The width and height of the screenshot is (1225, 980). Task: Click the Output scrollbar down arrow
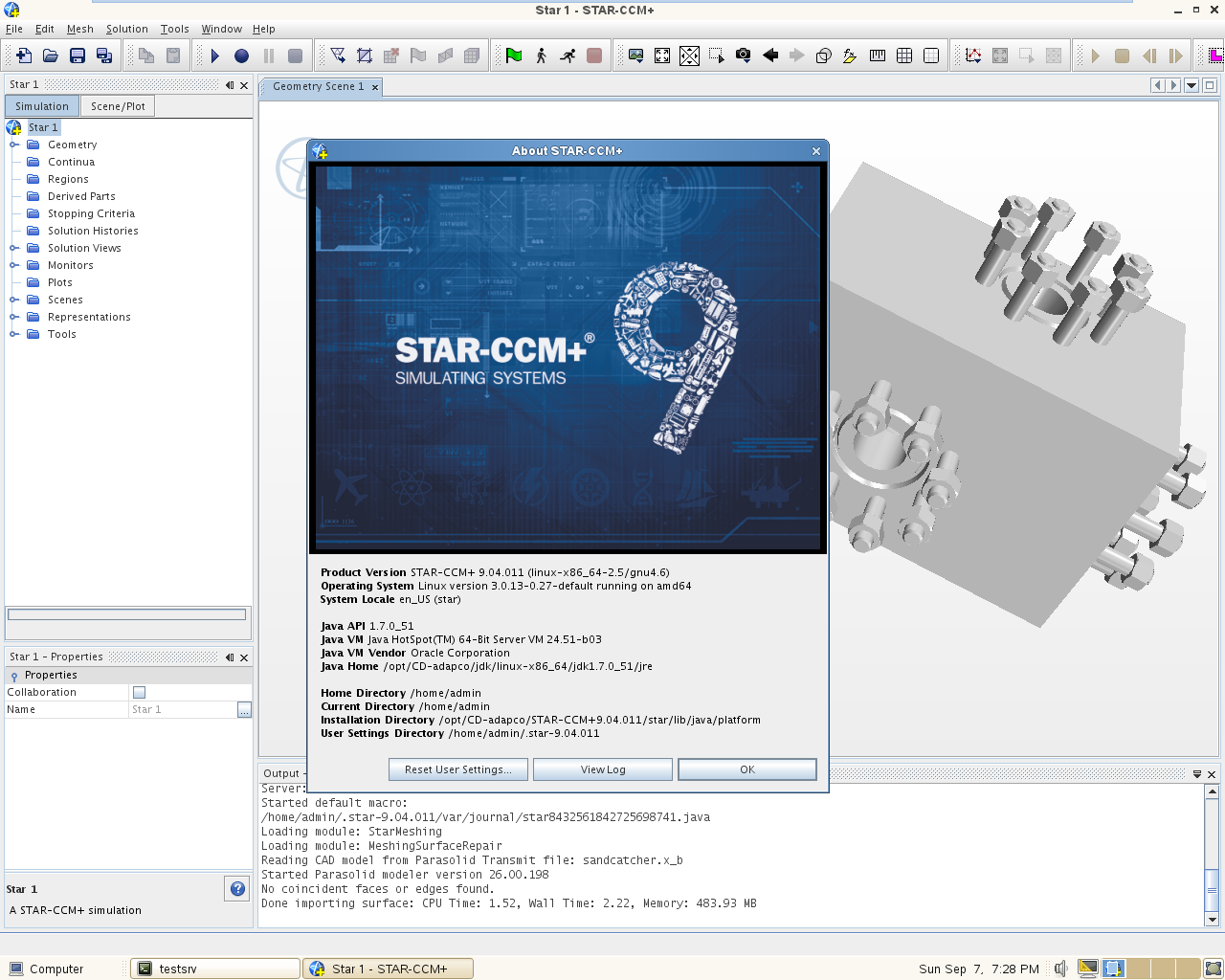pos(1212,920)
